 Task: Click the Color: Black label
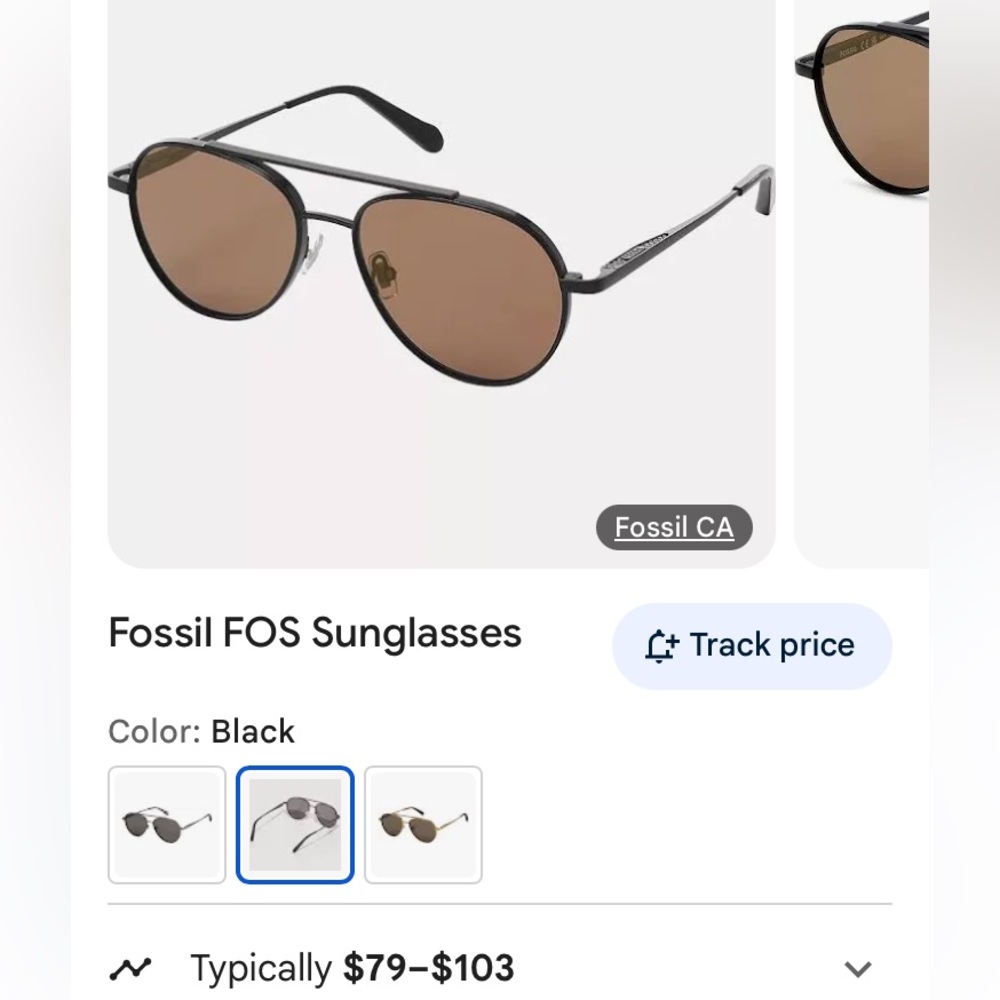(x=200, y=731)
